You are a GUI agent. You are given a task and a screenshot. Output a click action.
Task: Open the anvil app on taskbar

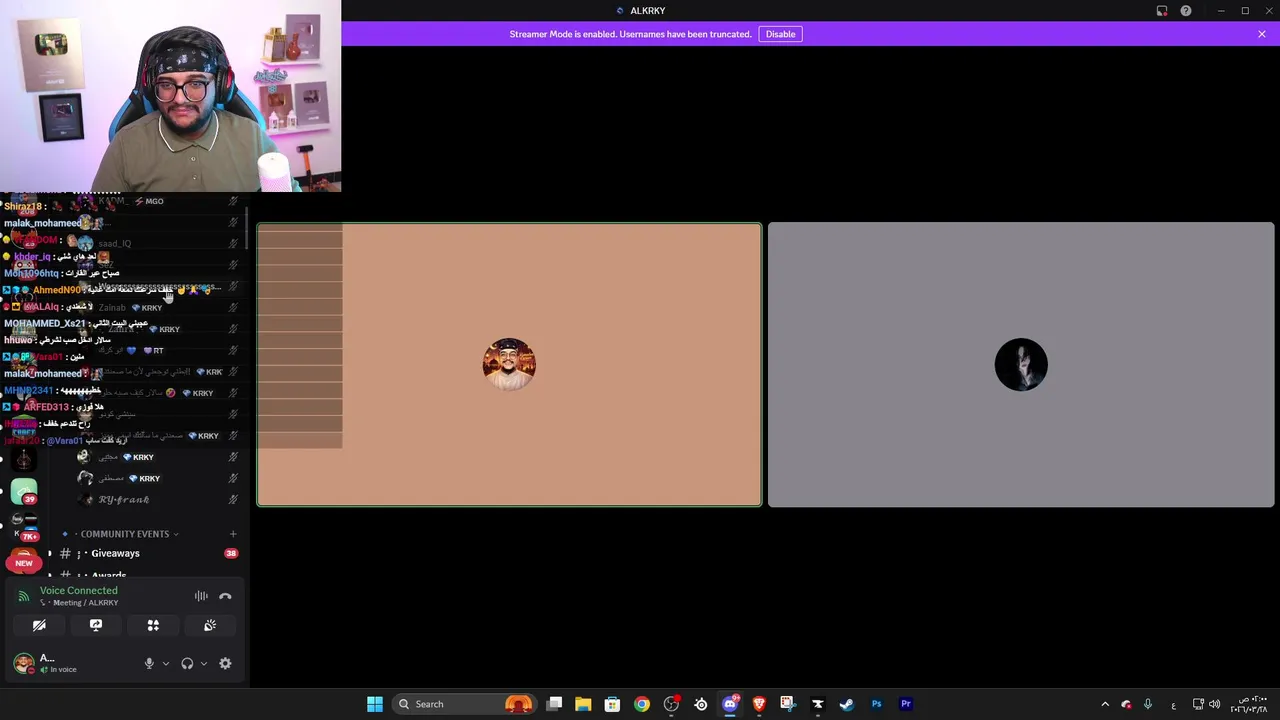[x=817, y=704]
